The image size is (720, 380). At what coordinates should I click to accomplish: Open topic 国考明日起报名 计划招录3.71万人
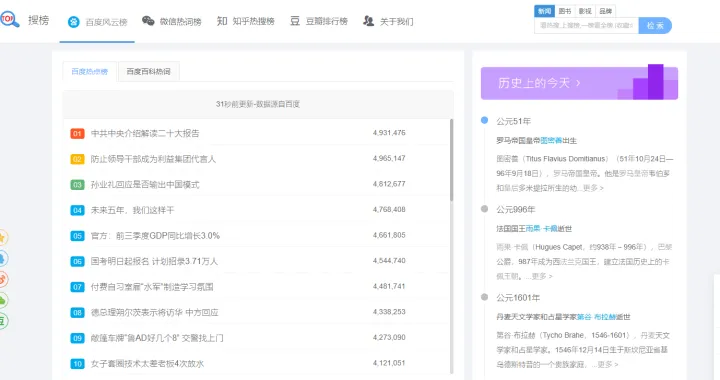tap(154, 262)
